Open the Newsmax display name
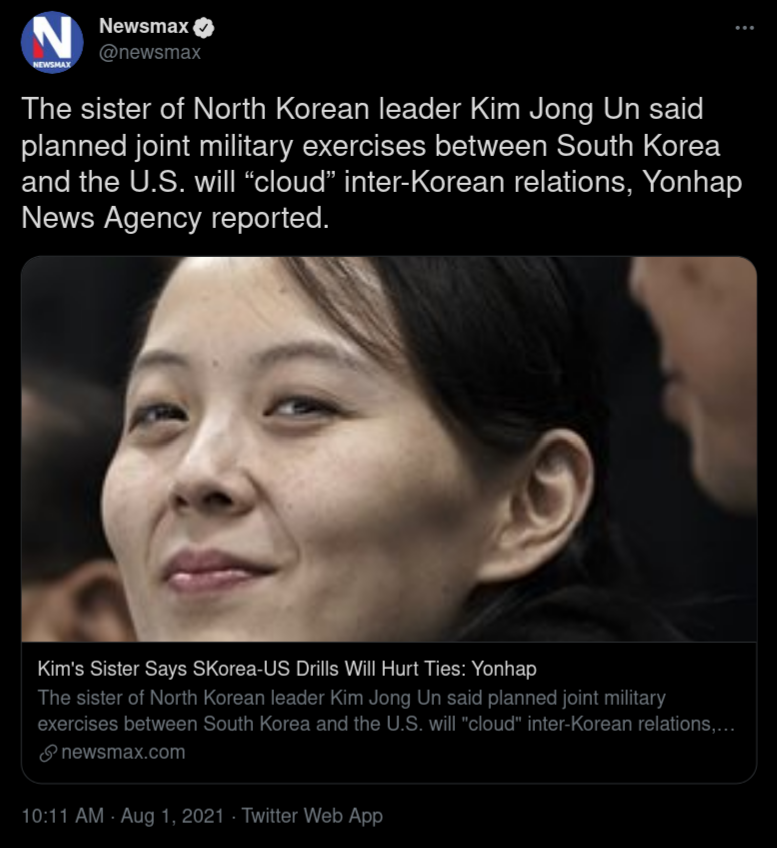This screenshot has width=777, height=848. [143, 26]
